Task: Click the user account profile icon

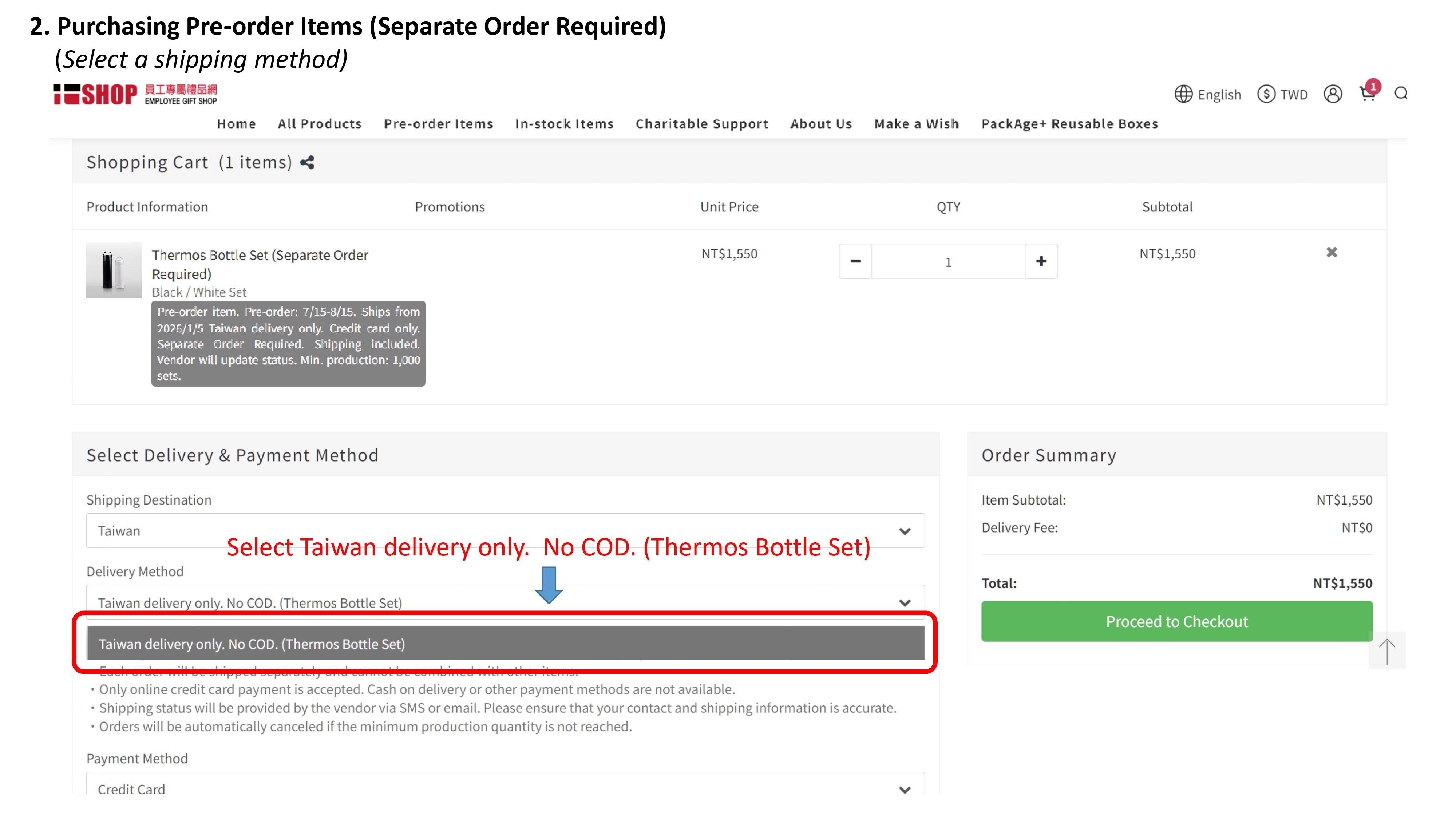Action: [x=1332, y=94]
